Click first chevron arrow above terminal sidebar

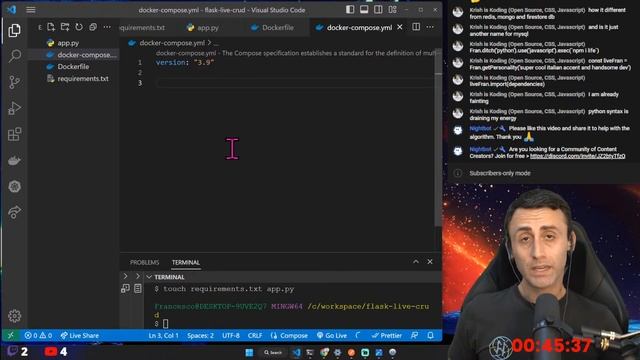coord(125,276)
